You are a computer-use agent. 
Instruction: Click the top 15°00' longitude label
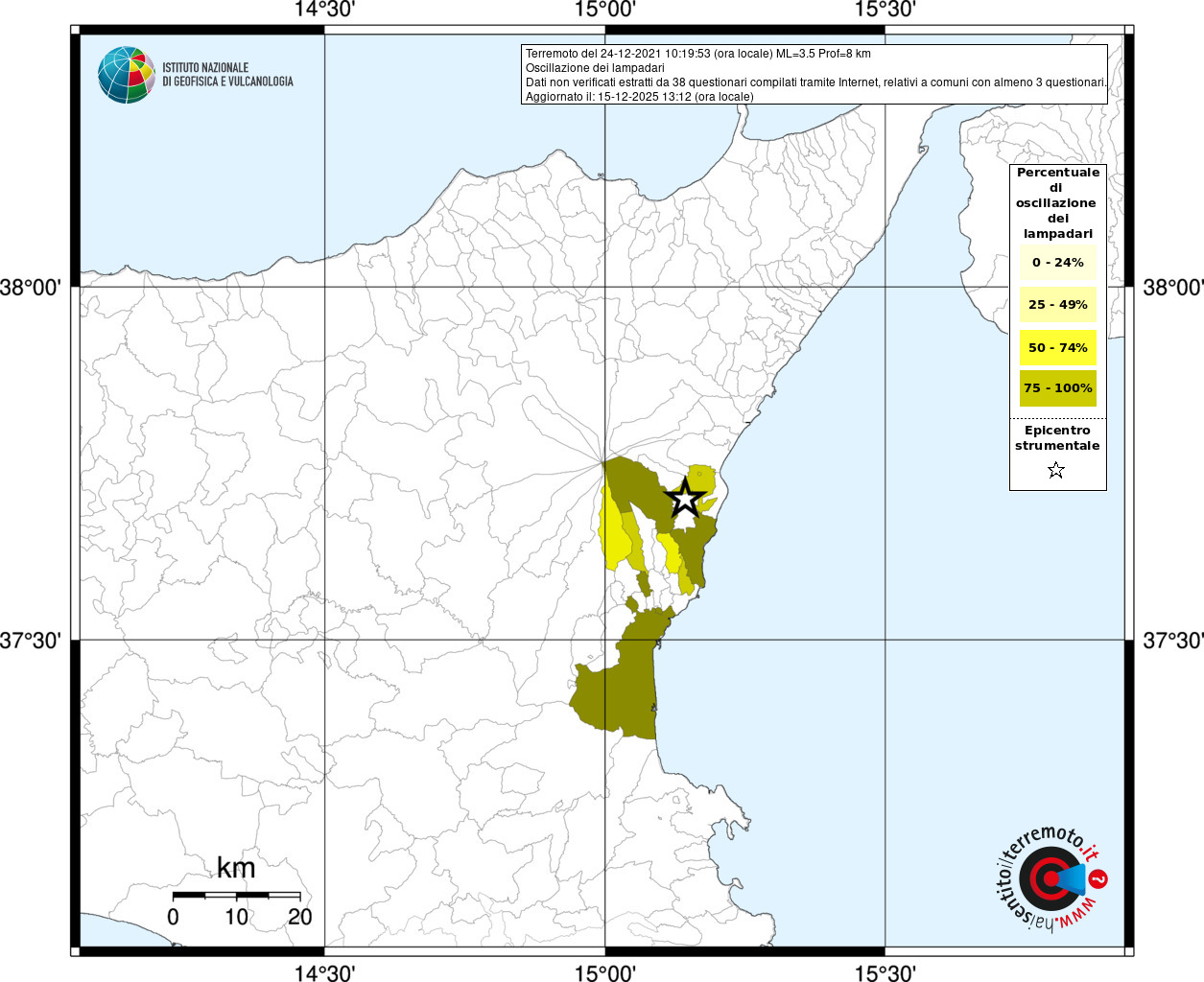[605, 10]
